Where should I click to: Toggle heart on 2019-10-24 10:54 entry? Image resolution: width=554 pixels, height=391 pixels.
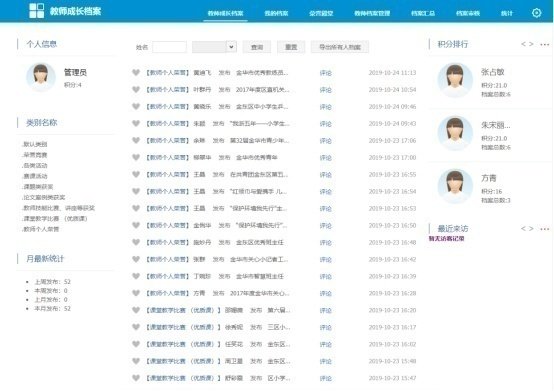pos(136,89)
